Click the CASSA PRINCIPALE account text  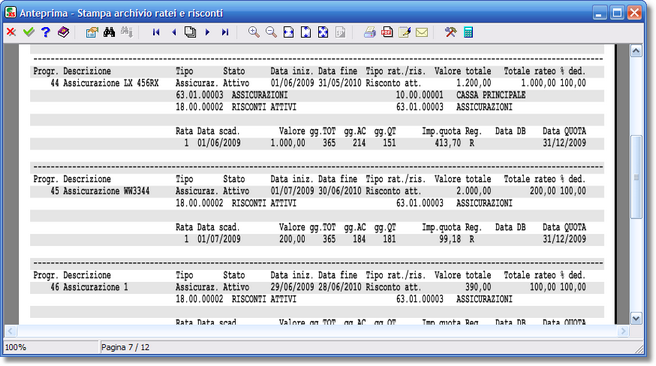pos(491,95)
